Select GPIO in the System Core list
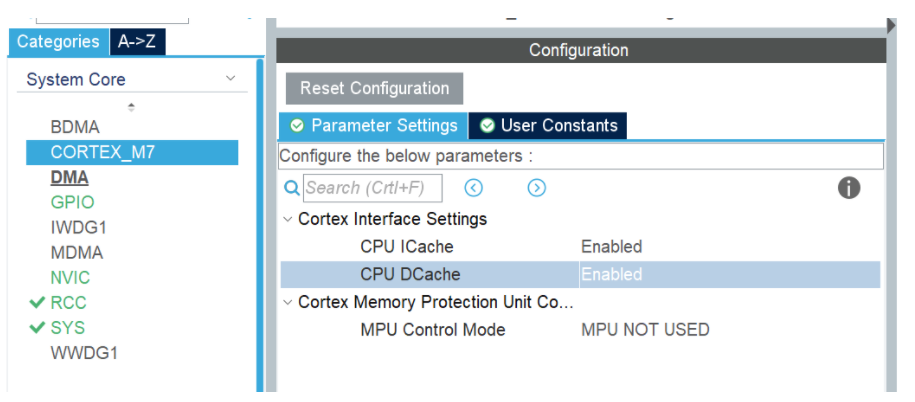 click(x=72, y=202)
